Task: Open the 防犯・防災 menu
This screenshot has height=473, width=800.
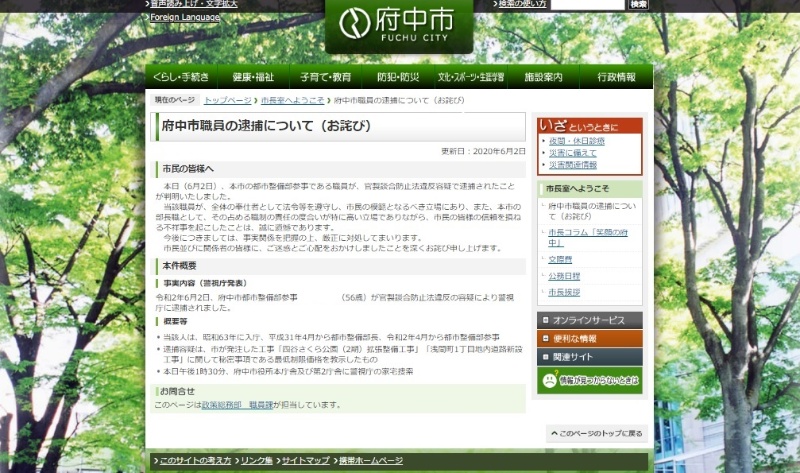Action: [398, 77]
